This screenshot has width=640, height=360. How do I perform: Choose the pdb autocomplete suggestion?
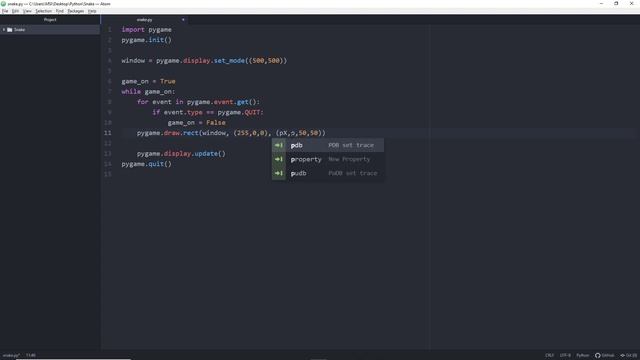pyautogui.click(x=328, y=145)
